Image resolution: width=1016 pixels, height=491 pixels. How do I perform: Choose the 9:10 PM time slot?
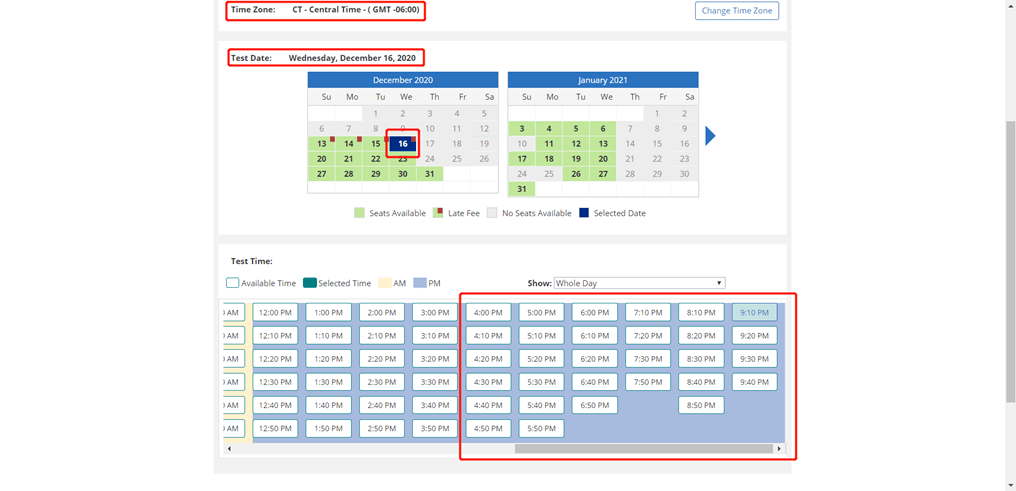(754, 312)
